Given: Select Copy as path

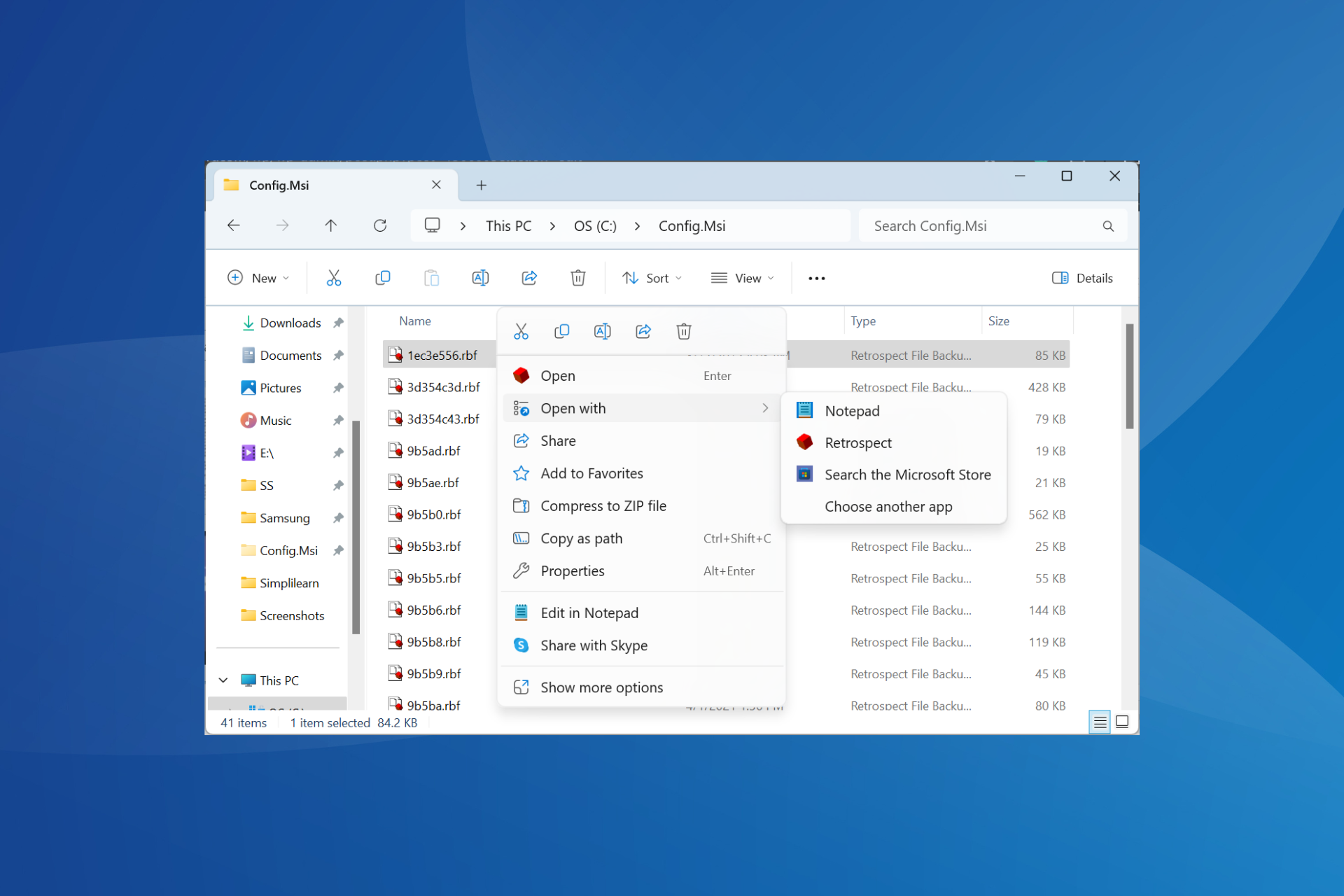Looking at the screenshot, I should [x=642, y=538].
